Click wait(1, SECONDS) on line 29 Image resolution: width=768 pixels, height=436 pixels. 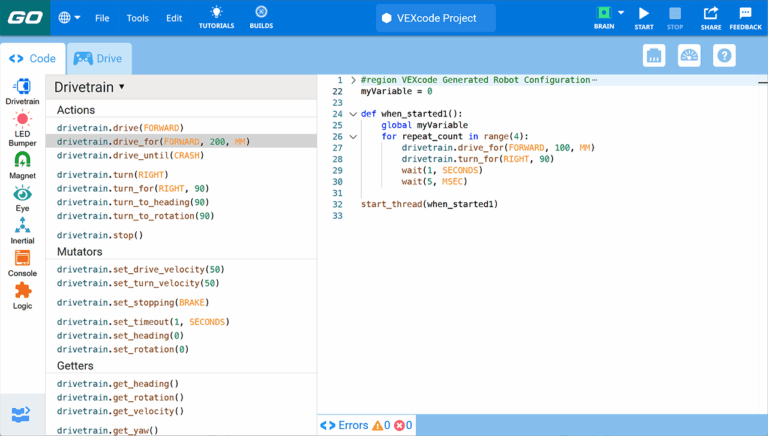pos(442,170)
